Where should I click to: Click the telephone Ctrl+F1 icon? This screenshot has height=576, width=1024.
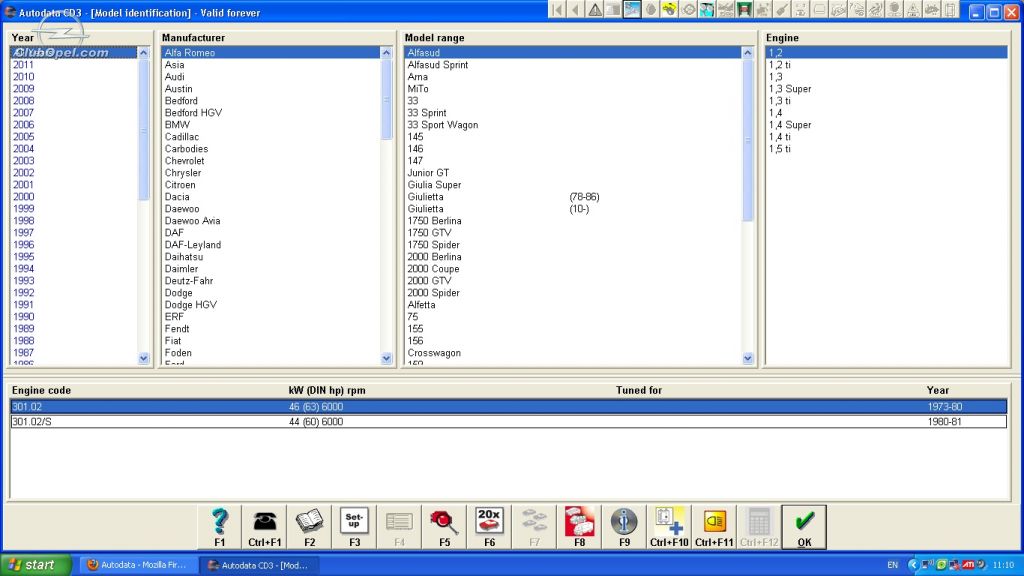coord(264,527)
